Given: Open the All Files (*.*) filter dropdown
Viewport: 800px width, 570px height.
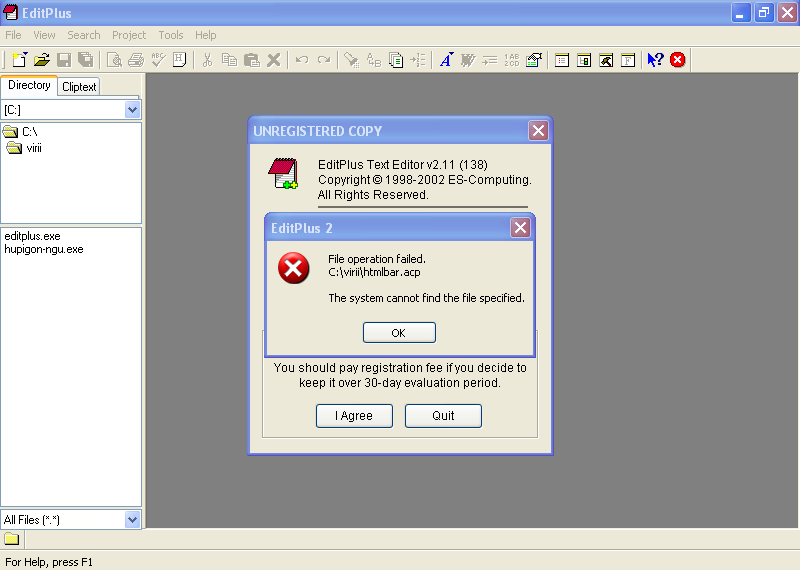Looking at the screenshot, I should [x=132, y=520].
